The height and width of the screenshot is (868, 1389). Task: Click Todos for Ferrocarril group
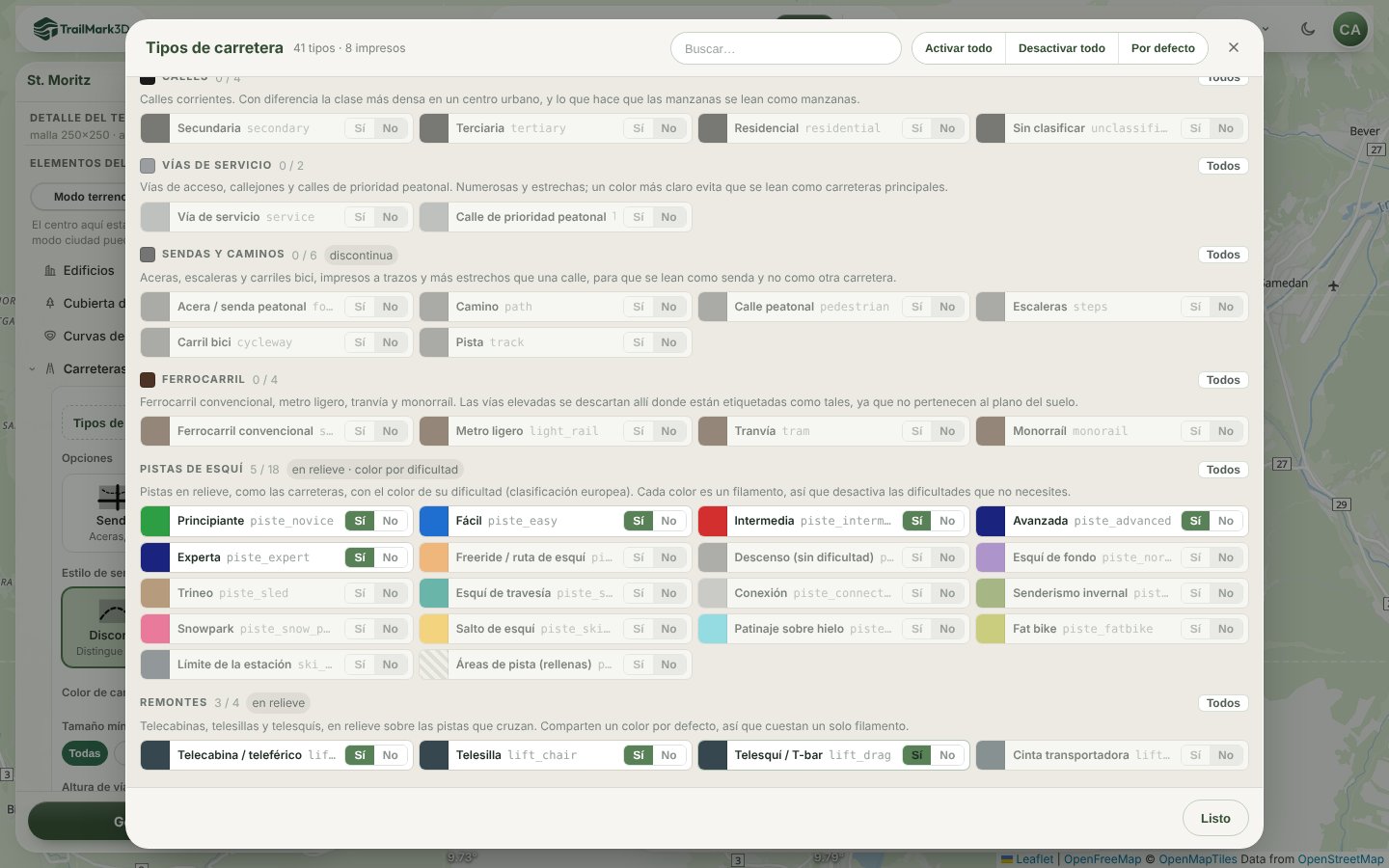[x=1223, y=380]
